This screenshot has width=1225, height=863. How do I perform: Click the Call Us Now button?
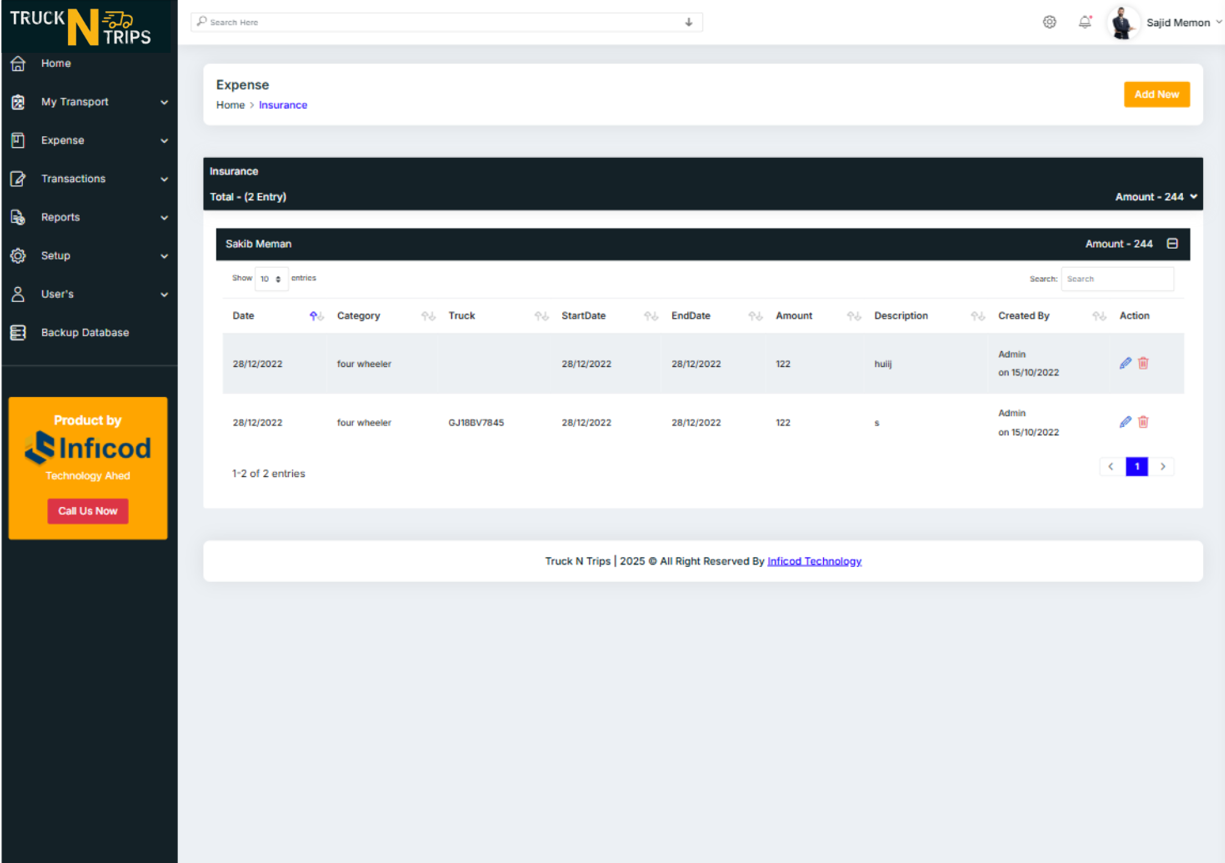click(88, 511)
